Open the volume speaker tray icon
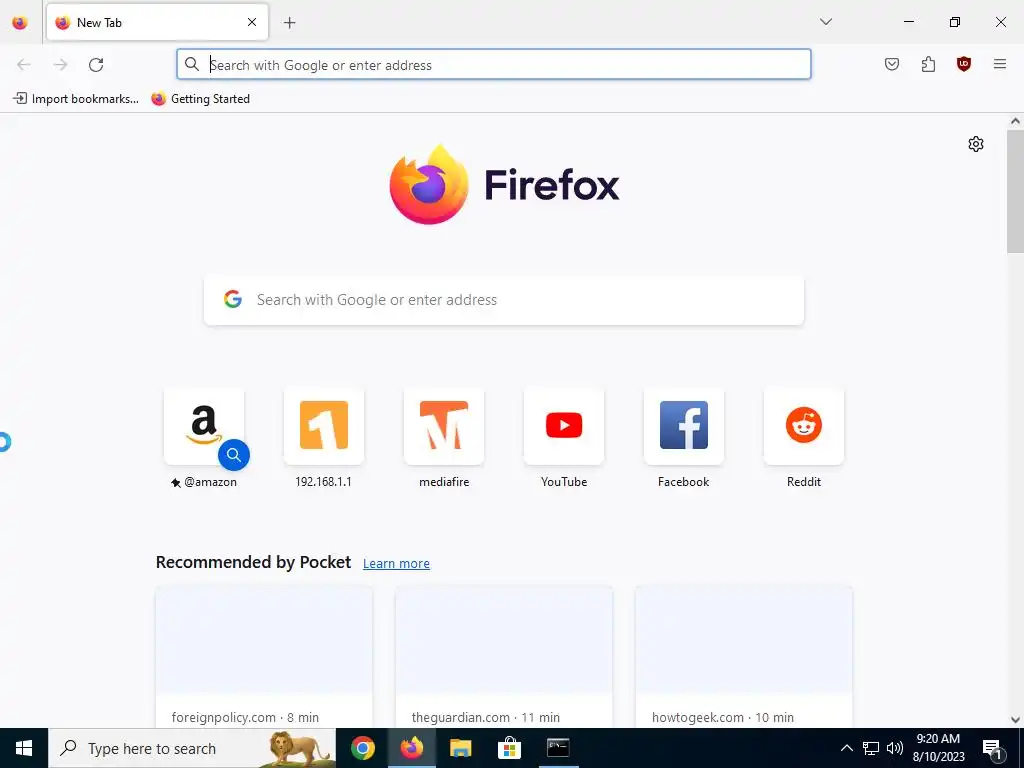The image size is (1024, 768). 895,748
